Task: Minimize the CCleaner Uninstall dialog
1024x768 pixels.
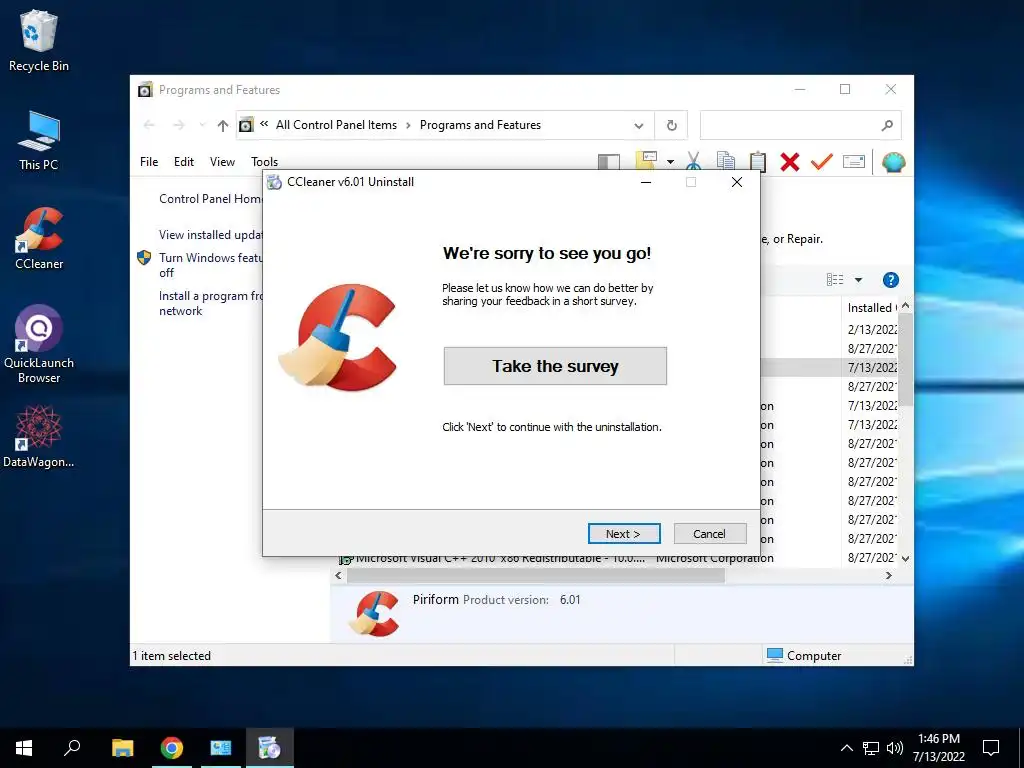Action: pyautogui.click(x=646, y=182)
